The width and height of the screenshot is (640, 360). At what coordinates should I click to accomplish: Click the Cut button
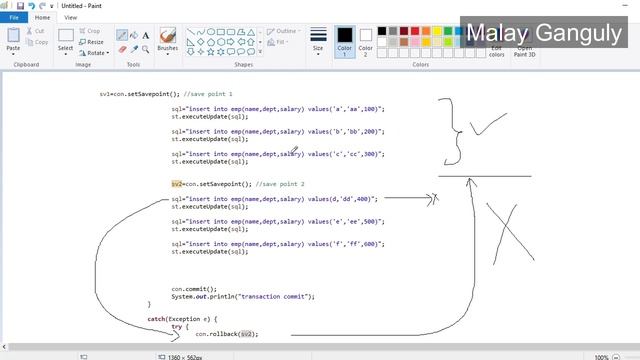click(x=36, y=31)
